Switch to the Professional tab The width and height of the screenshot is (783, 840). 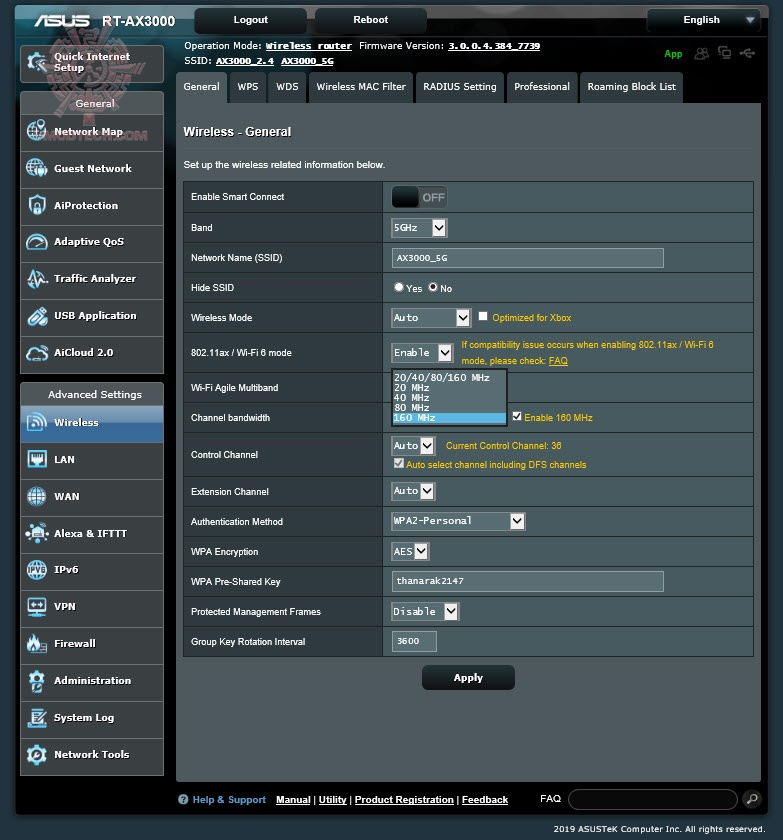click(542, 87)
